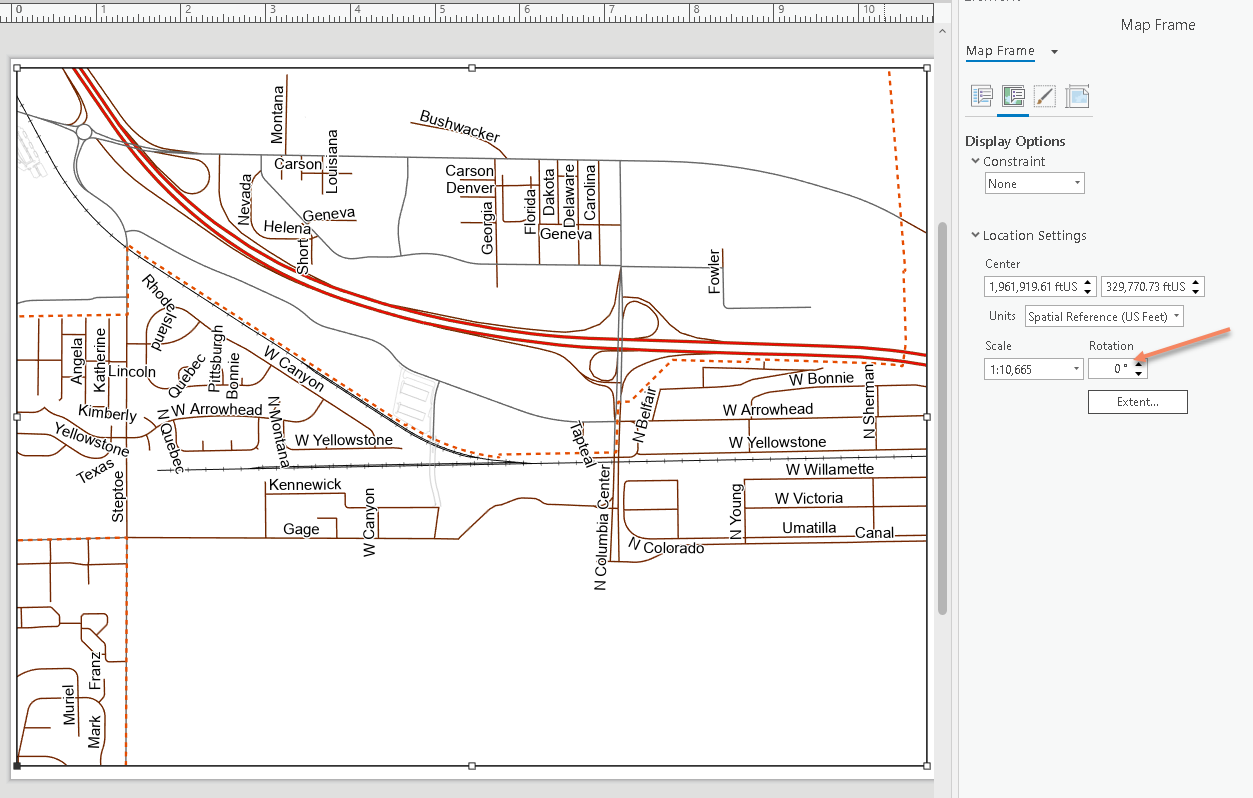Click the layout view vertical scrollbar
Screen dimensions: 1253x798
(x=941, y=400)
